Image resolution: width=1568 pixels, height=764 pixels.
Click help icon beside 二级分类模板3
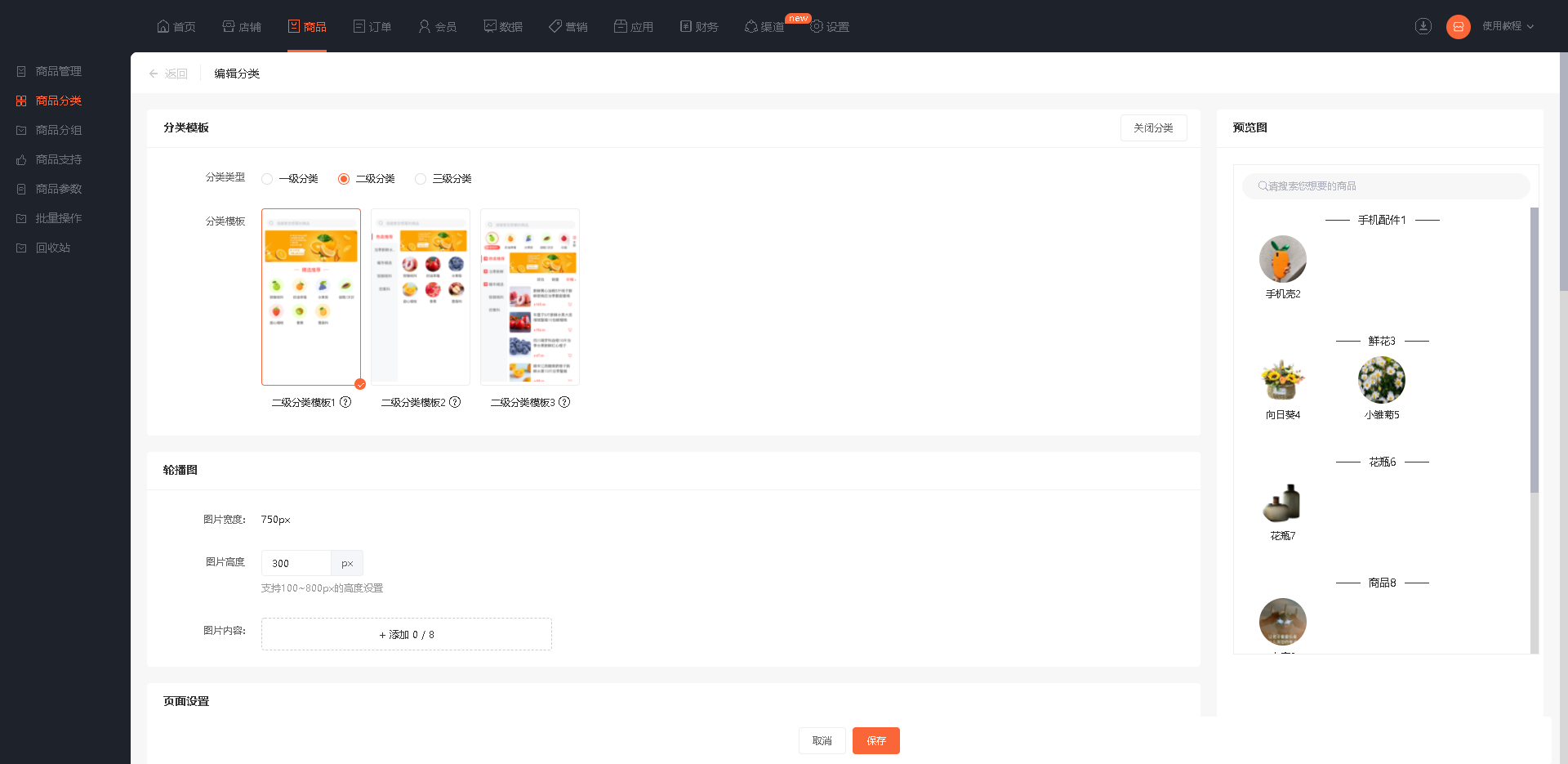[x=564, y=402]
